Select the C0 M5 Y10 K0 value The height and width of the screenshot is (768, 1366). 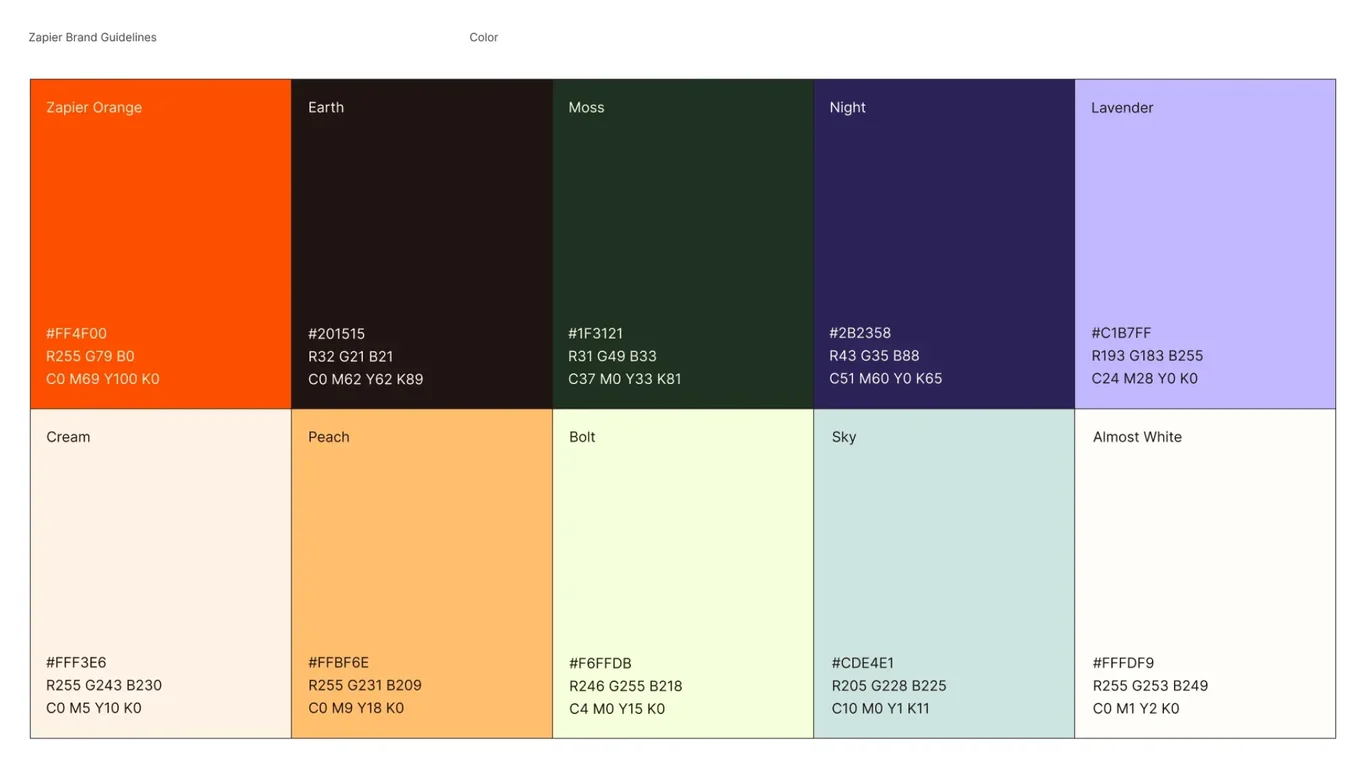[x=94, y=708]
